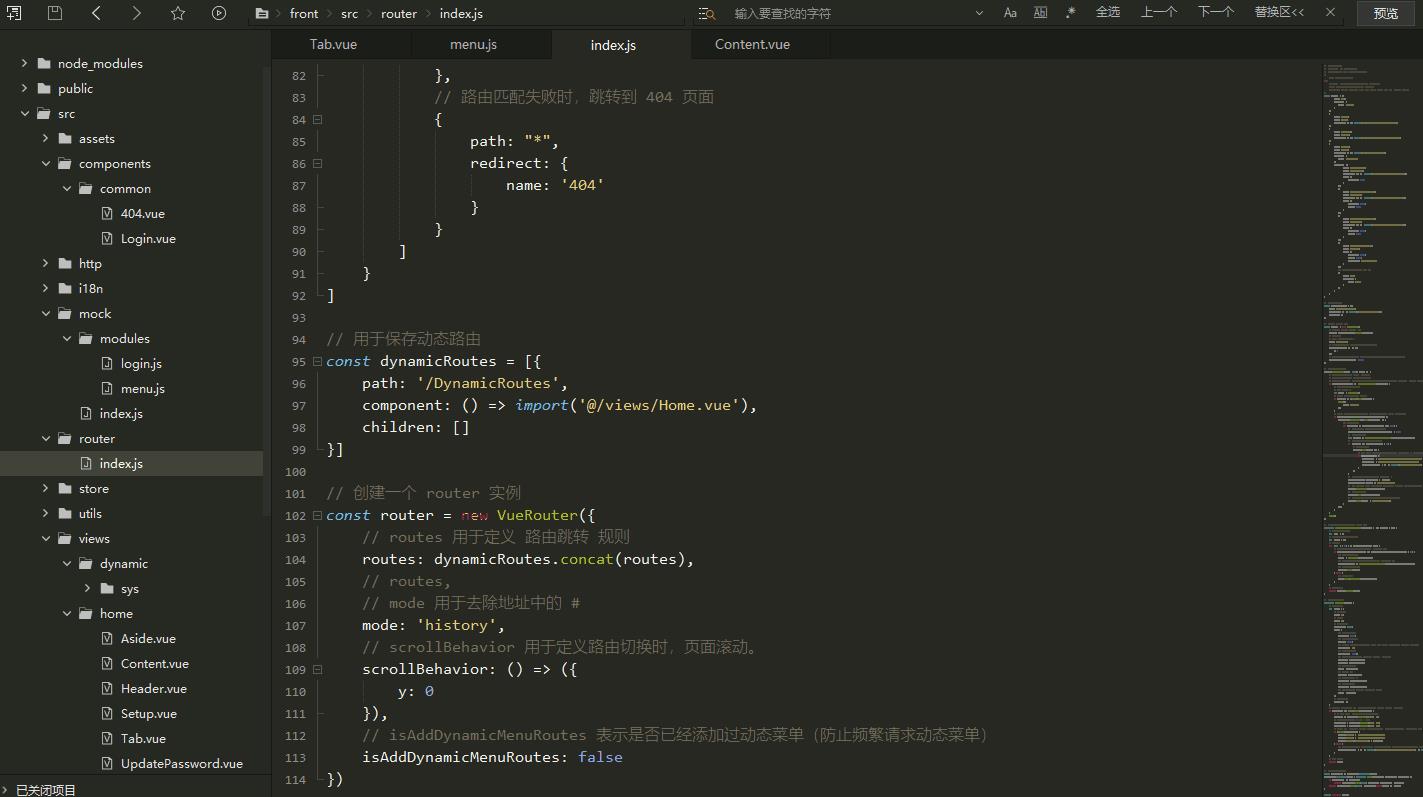The image size is (1423, 797).
Task: Click the Setup.vue file icon
Action: 108,713
